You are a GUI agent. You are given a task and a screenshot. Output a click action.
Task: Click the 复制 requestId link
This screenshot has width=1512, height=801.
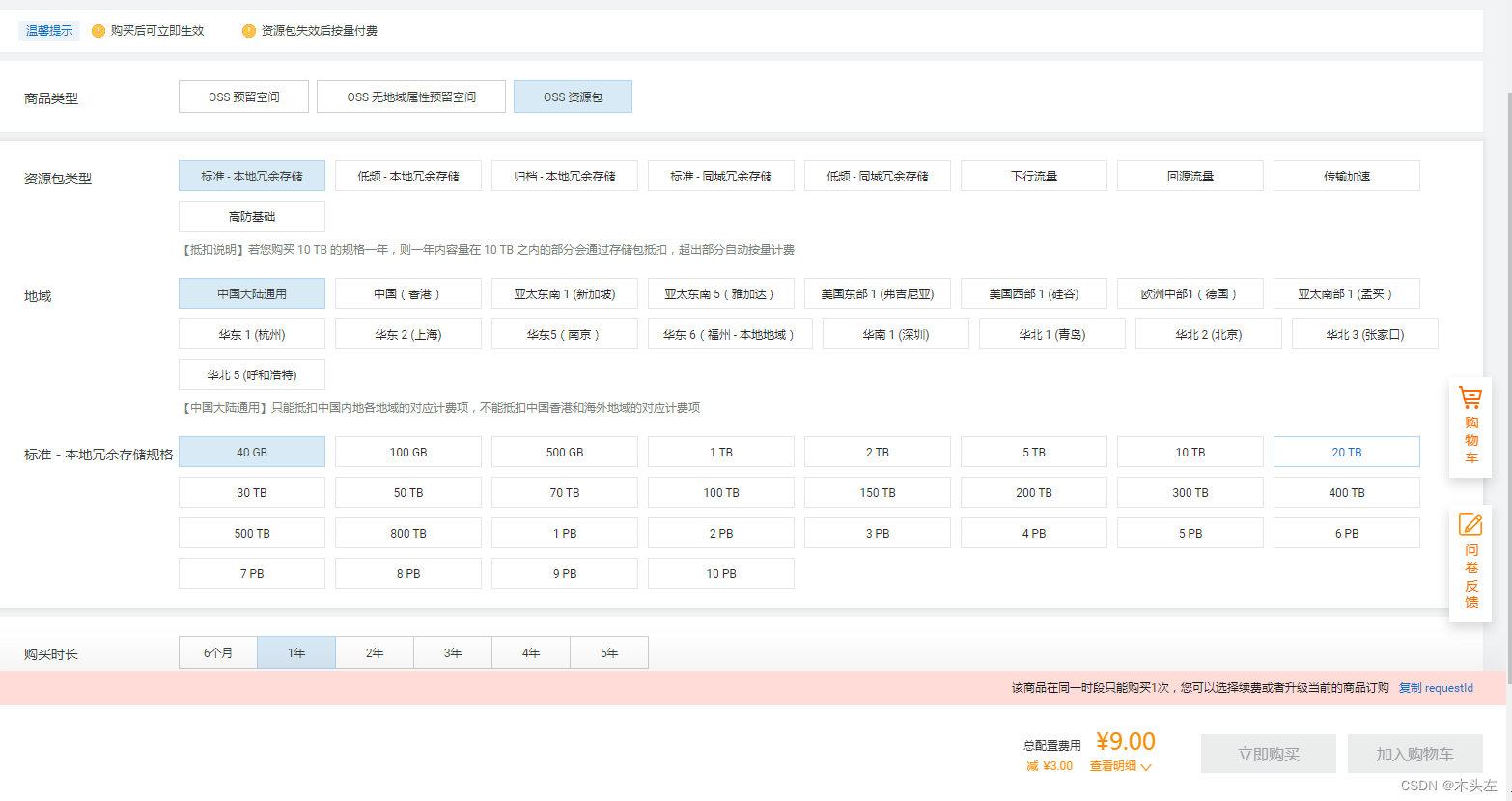(x=1436, y=688)
